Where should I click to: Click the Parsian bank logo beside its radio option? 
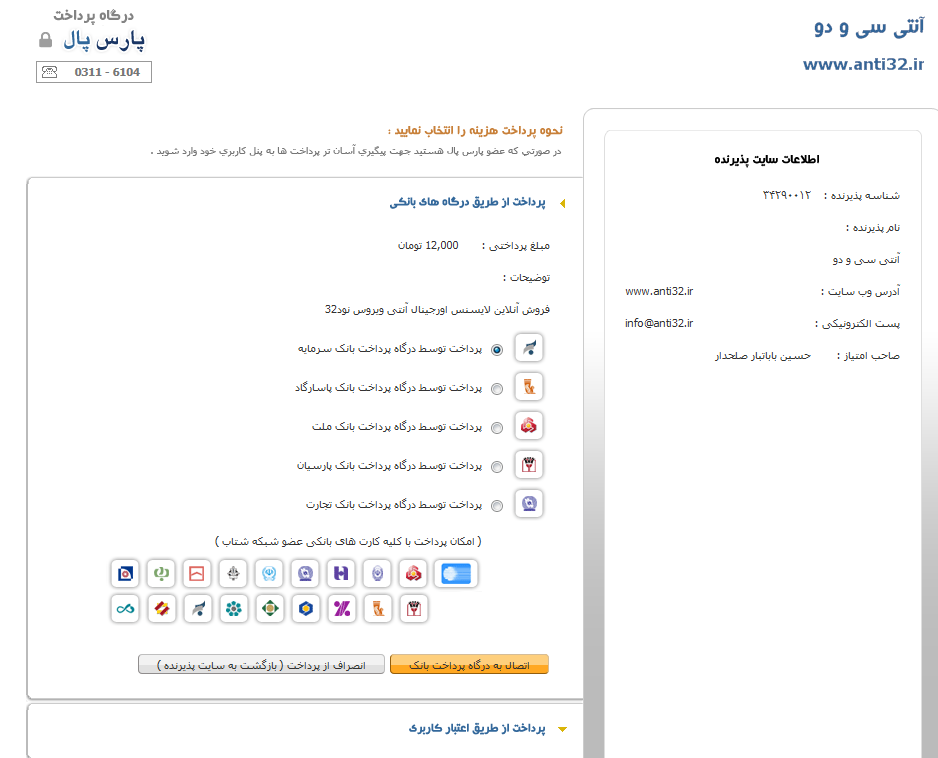529,464
